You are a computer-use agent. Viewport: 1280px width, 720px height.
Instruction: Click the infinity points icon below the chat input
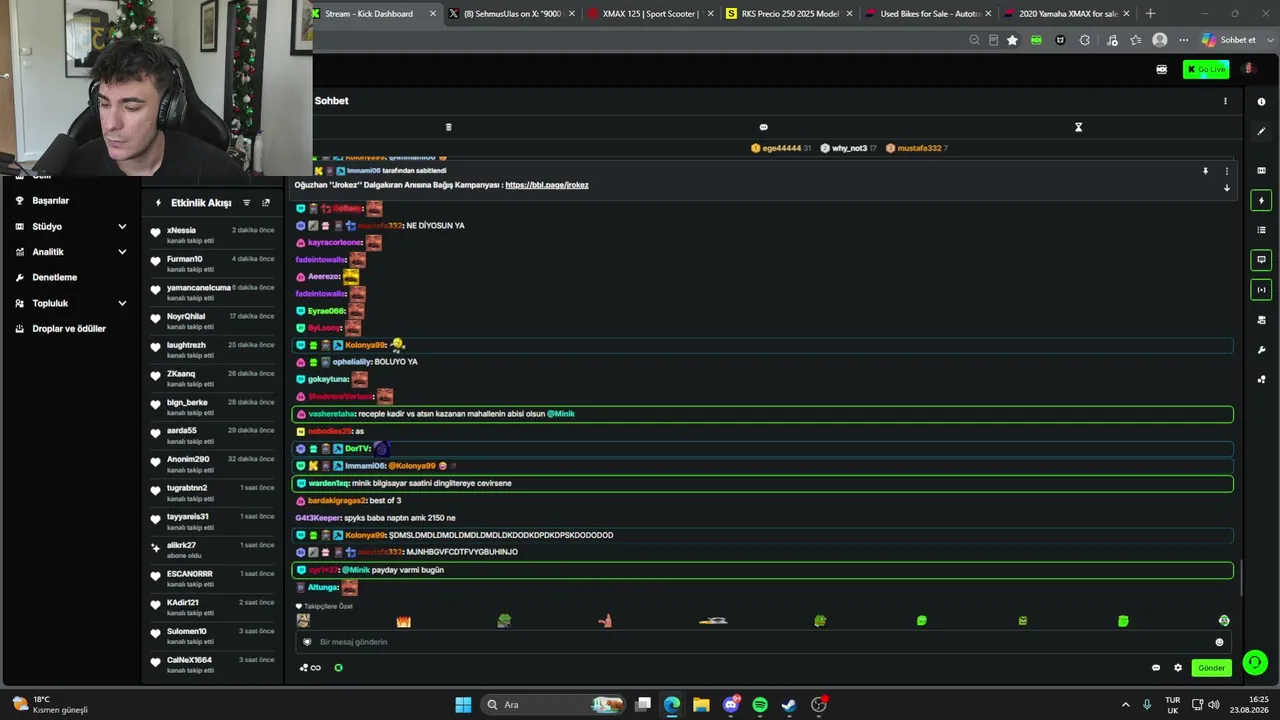311,668
